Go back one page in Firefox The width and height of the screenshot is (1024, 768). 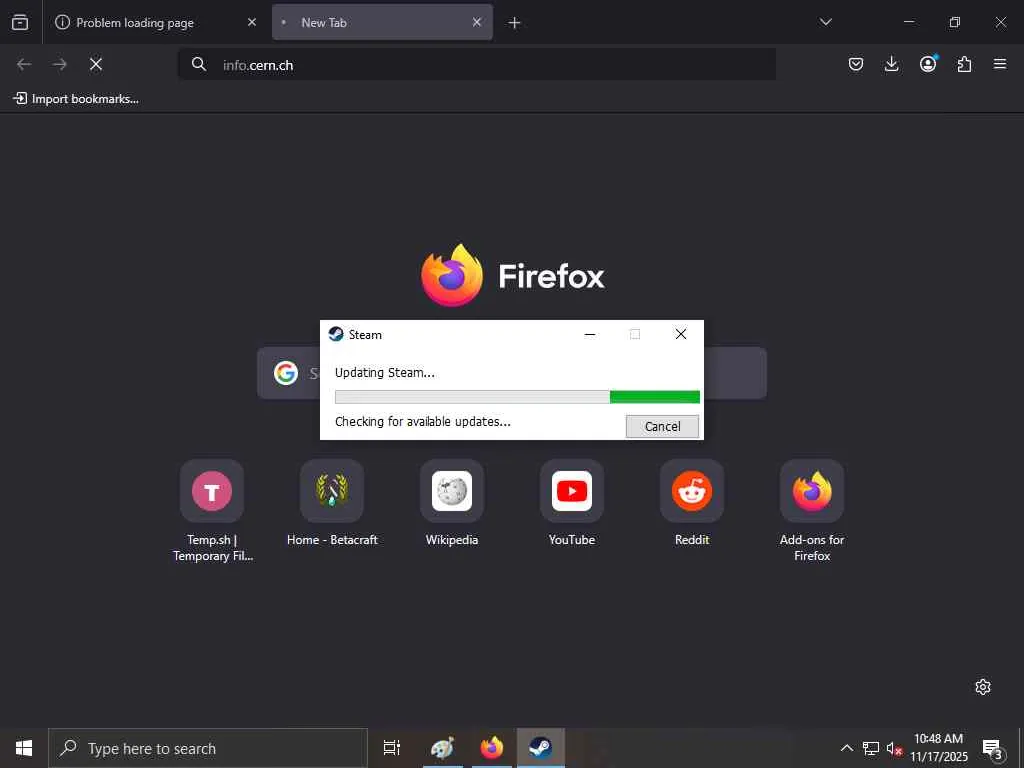(24, 64)
